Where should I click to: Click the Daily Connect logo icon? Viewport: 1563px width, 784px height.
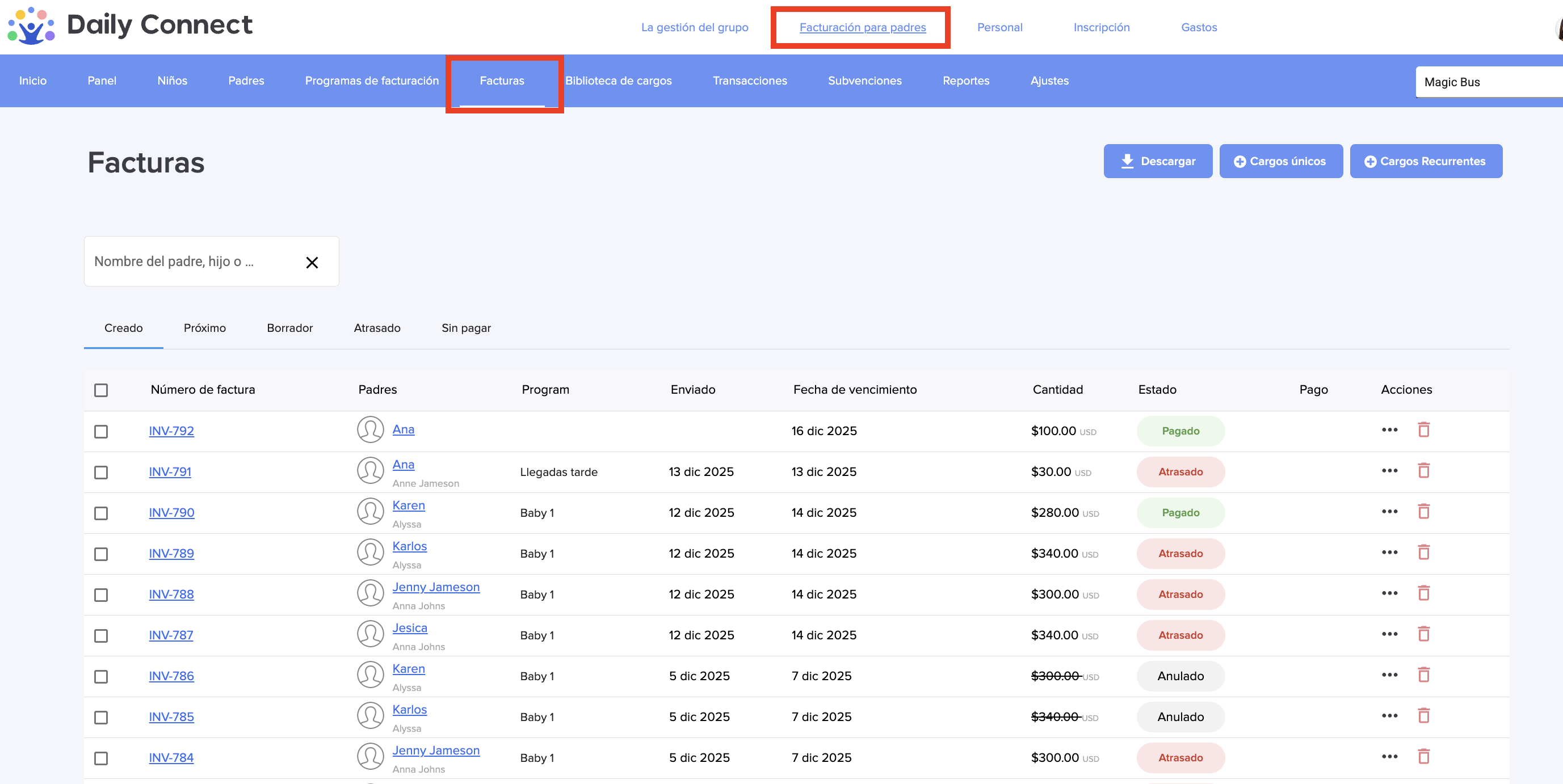(31, 26)
